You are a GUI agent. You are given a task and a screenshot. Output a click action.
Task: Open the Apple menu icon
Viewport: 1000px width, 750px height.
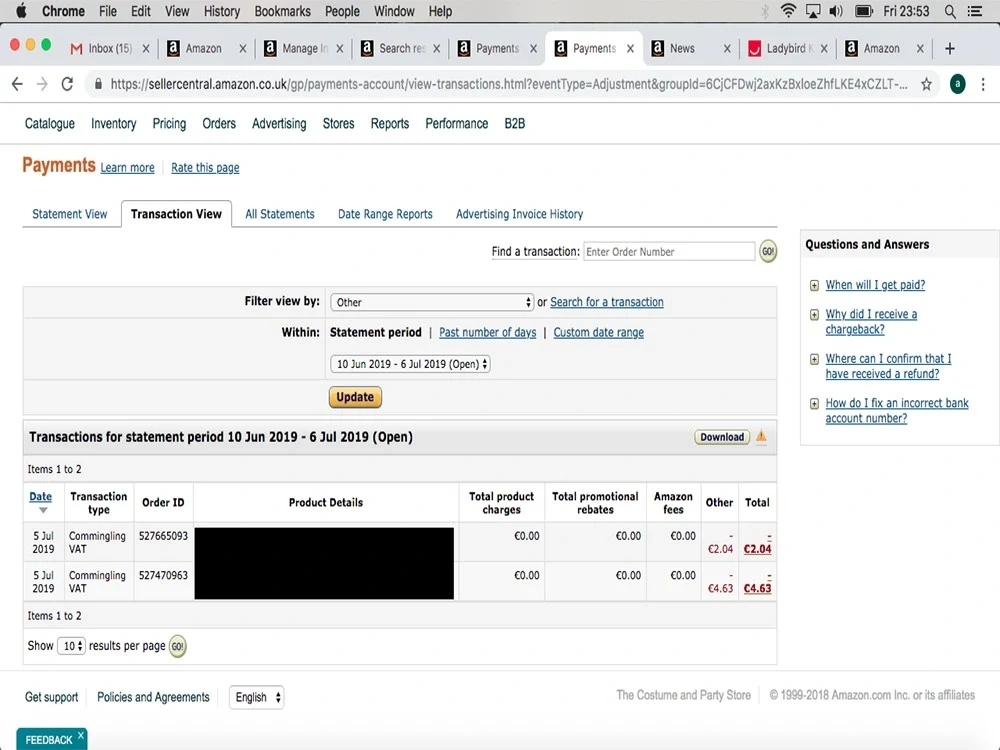[21, 11]
